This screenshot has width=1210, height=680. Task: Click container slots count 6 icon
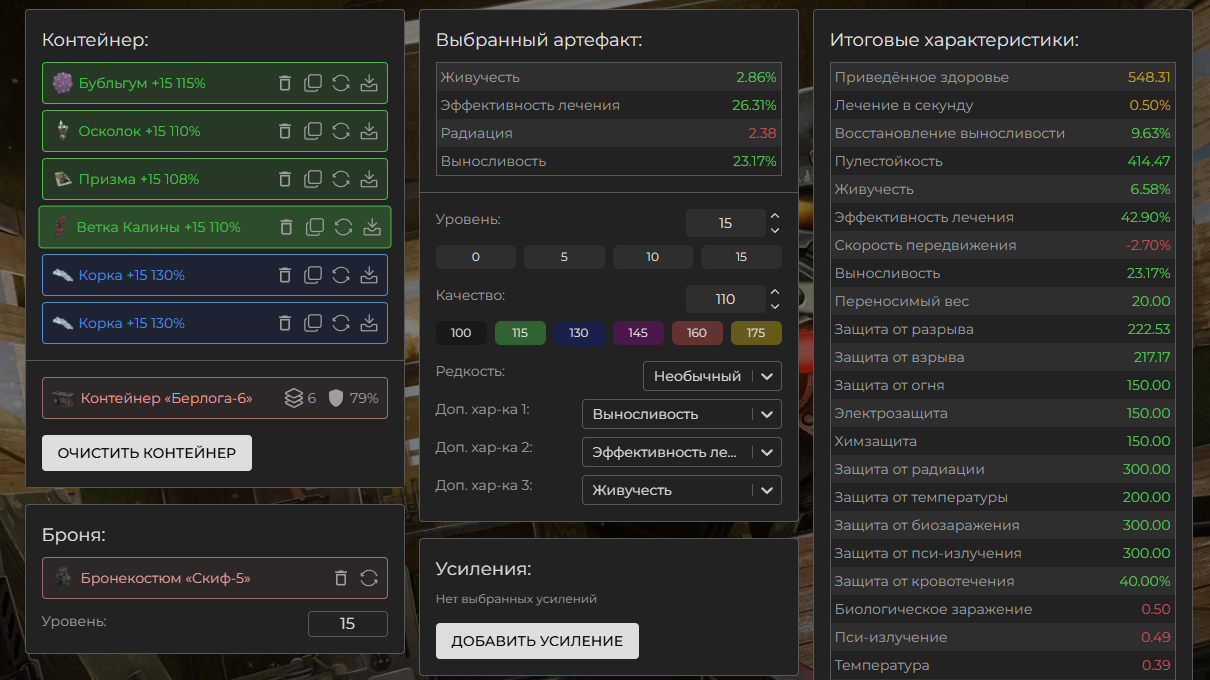(293, 398)
